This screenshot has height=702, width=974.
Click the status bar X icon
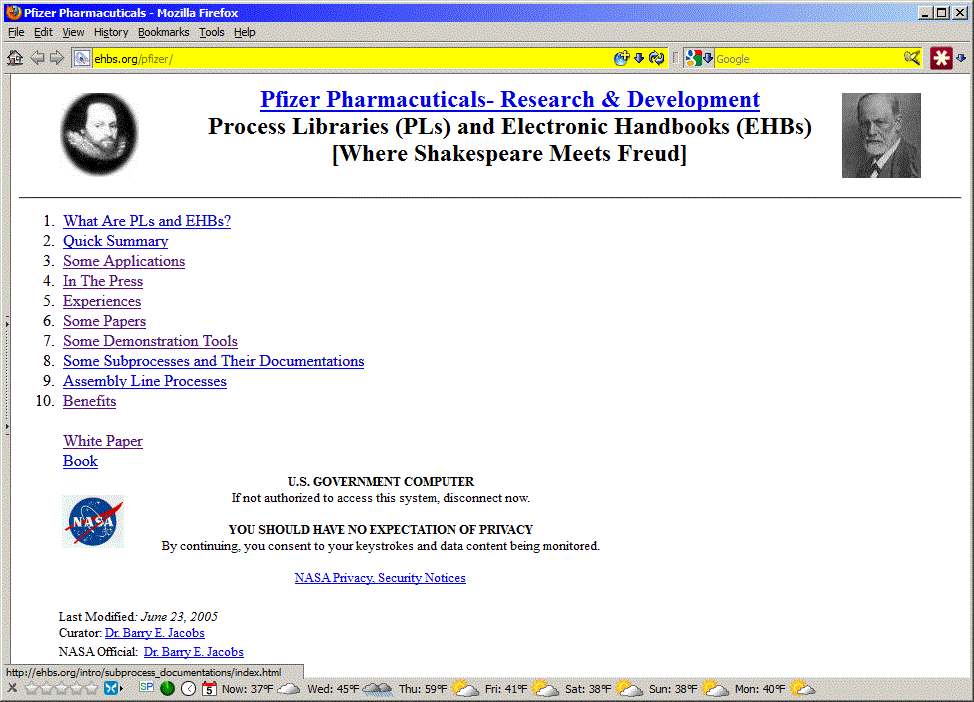click(x=12, y=688)
